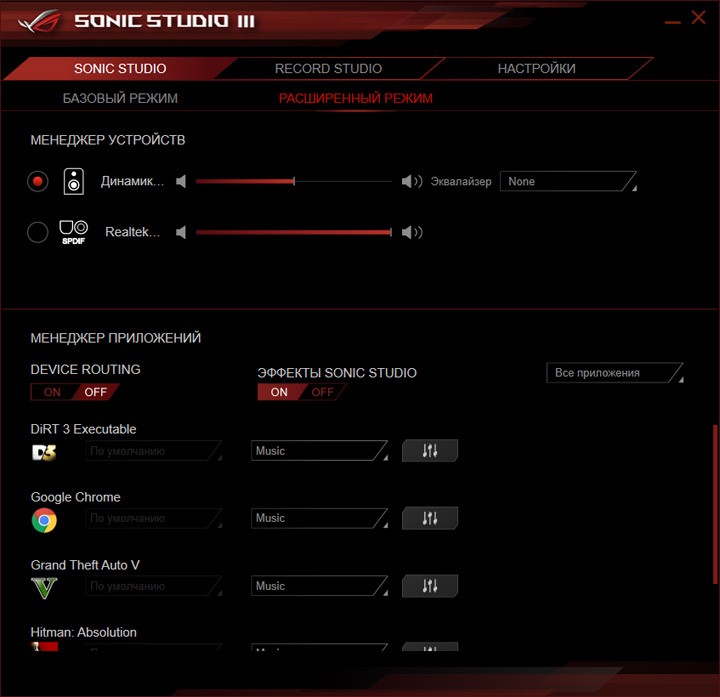Turn Device Routing OFF

(96, 392)
